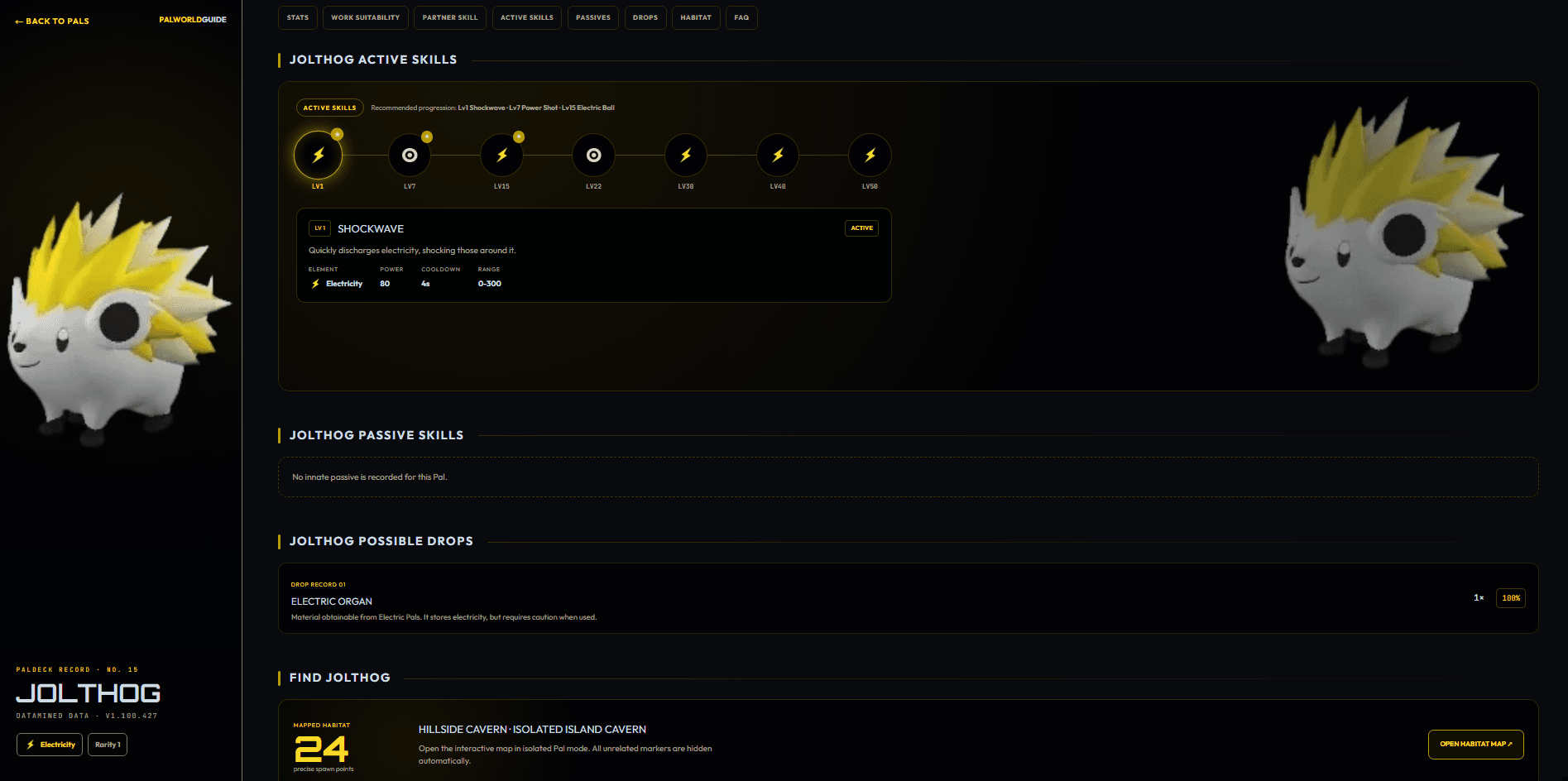
Task: Click the Active Skills pill label
Action: pos(329,108)
